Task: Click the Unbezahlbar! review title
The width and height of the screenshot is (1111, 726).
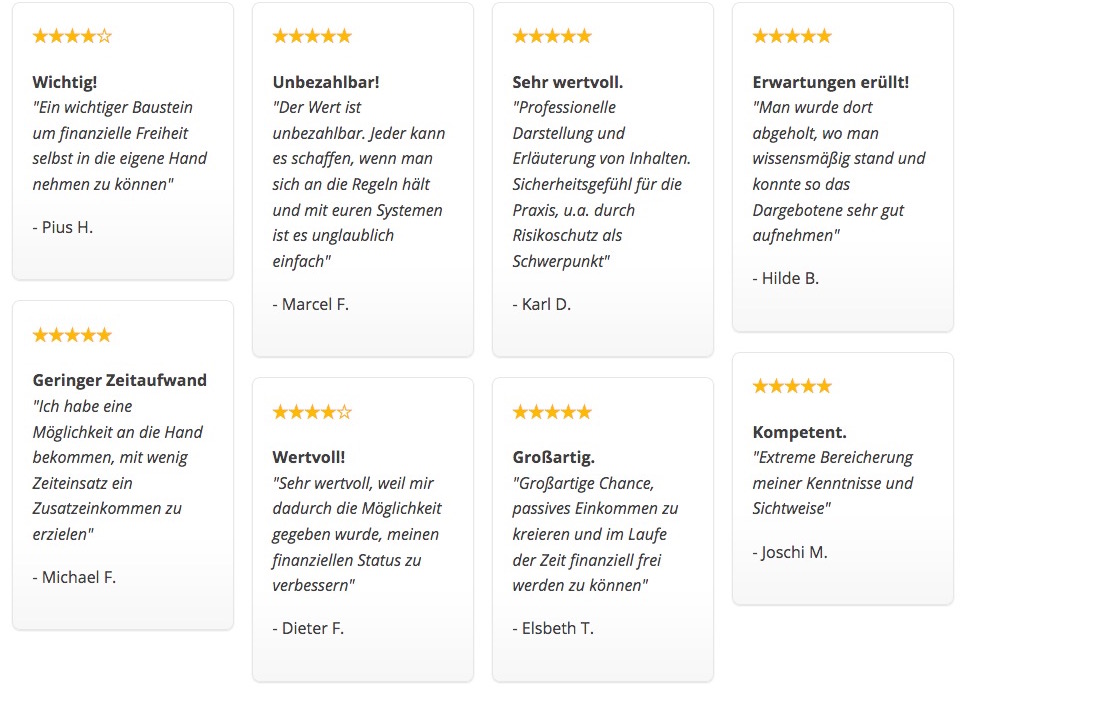Action: [x=326, y=82]
